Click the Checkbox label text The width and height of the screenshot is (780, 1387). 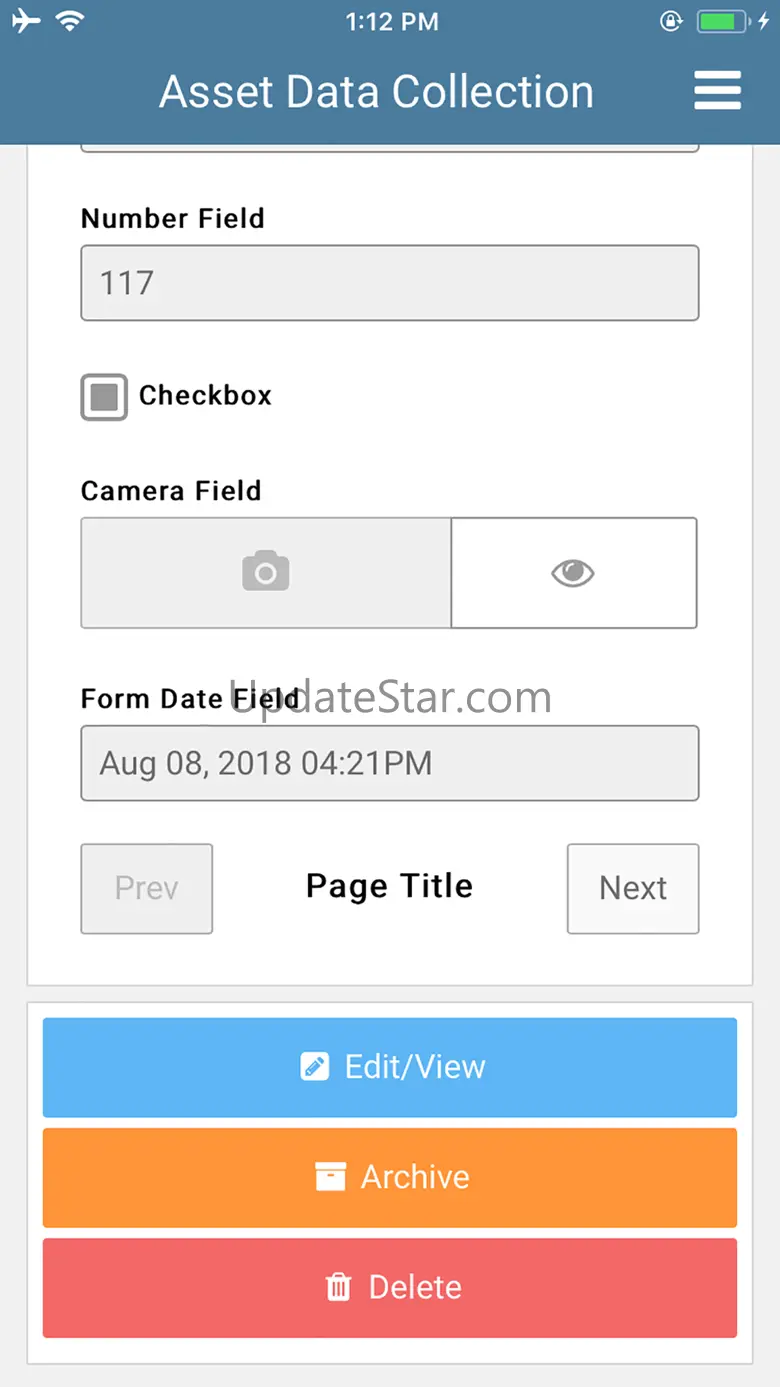click(x=205, y=396)
